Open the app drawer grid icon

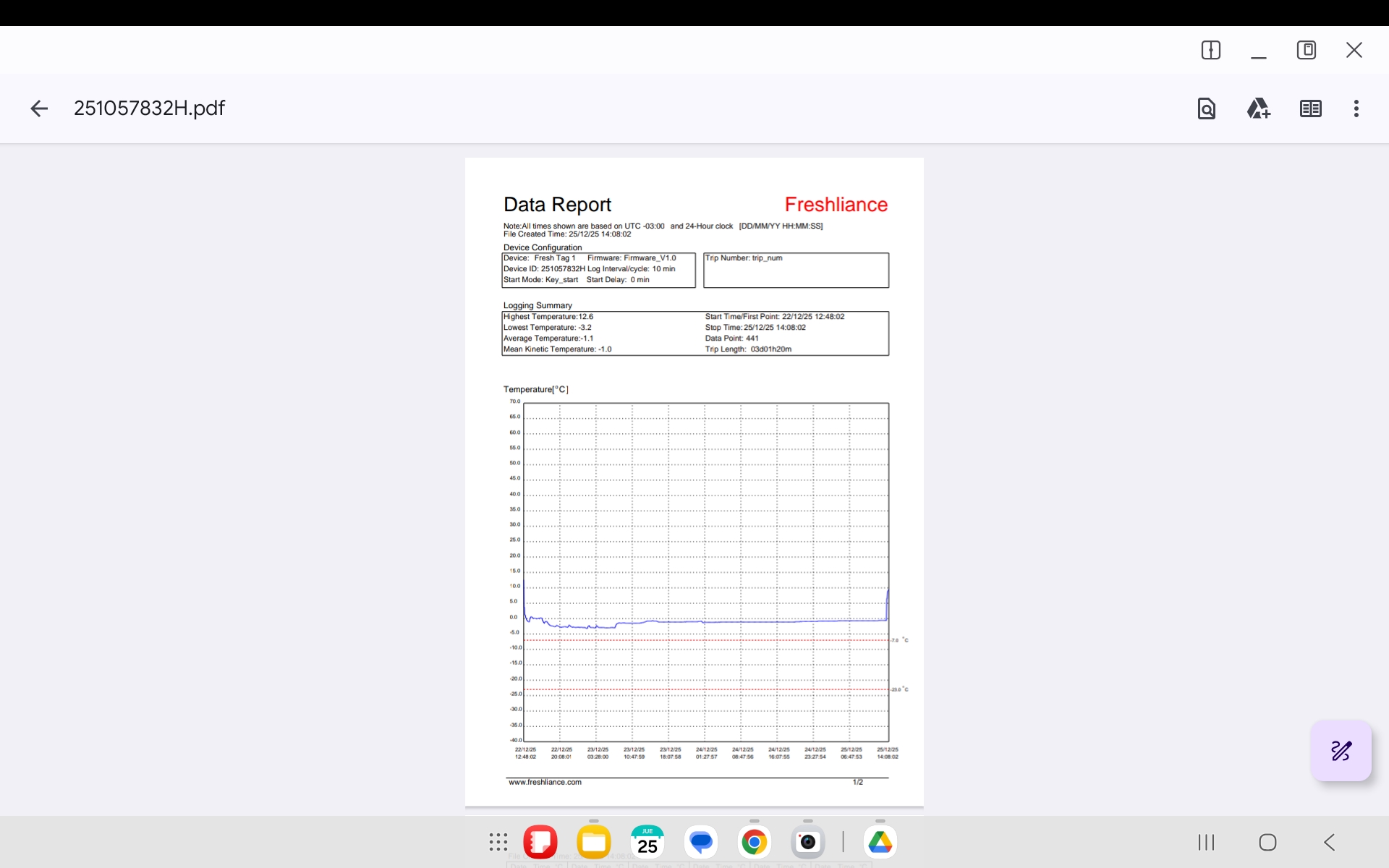pyautogui.click(x=498, y=842)
